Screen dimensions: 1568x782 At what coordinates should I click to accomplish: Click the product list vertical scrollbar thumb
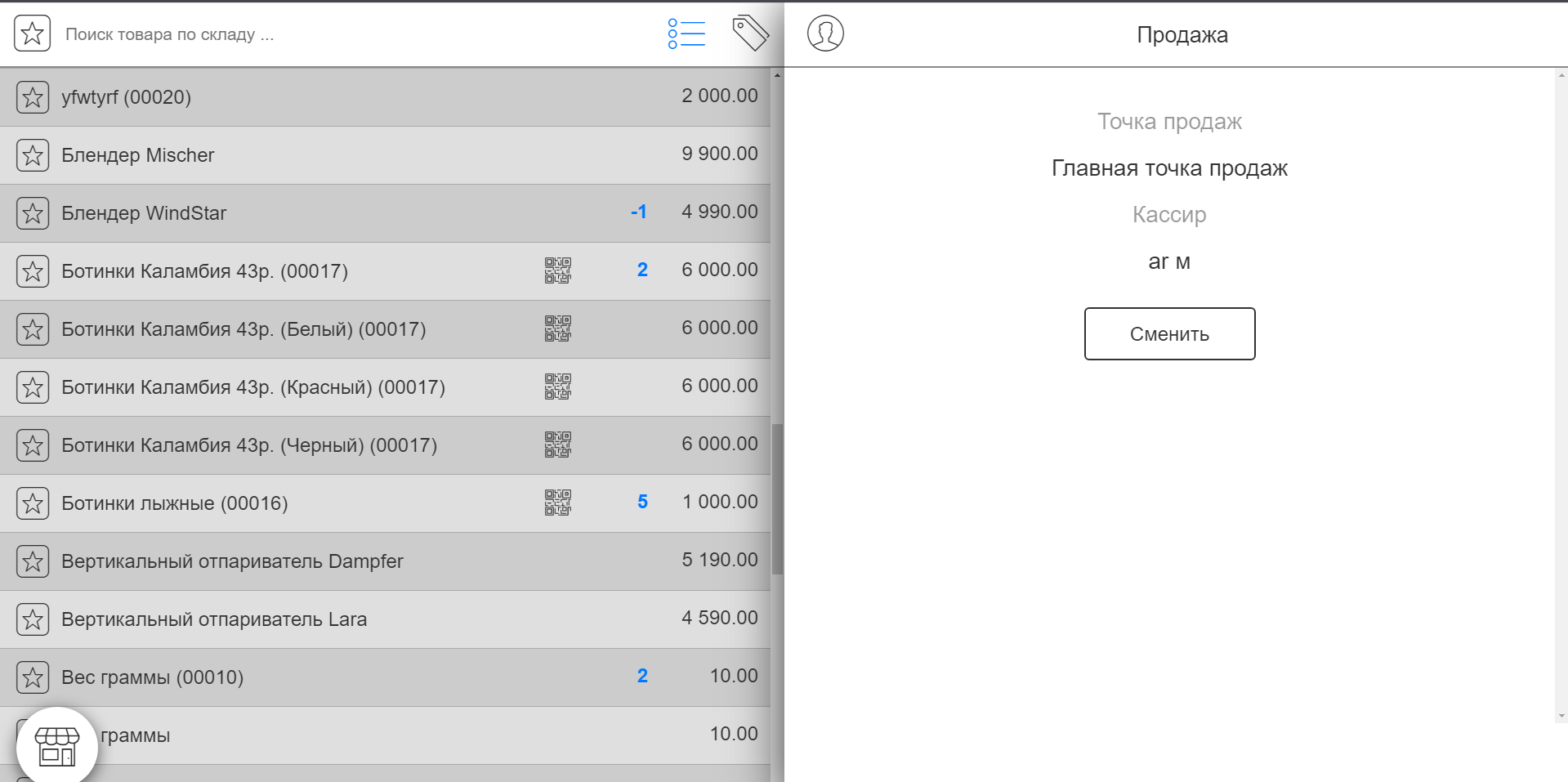(x=777, y=499)
